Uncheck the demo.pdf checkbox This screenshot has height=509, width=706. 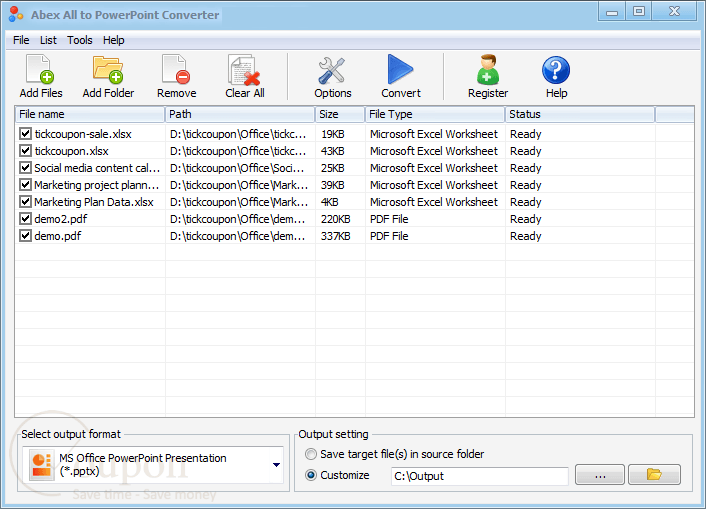(25, 236)
